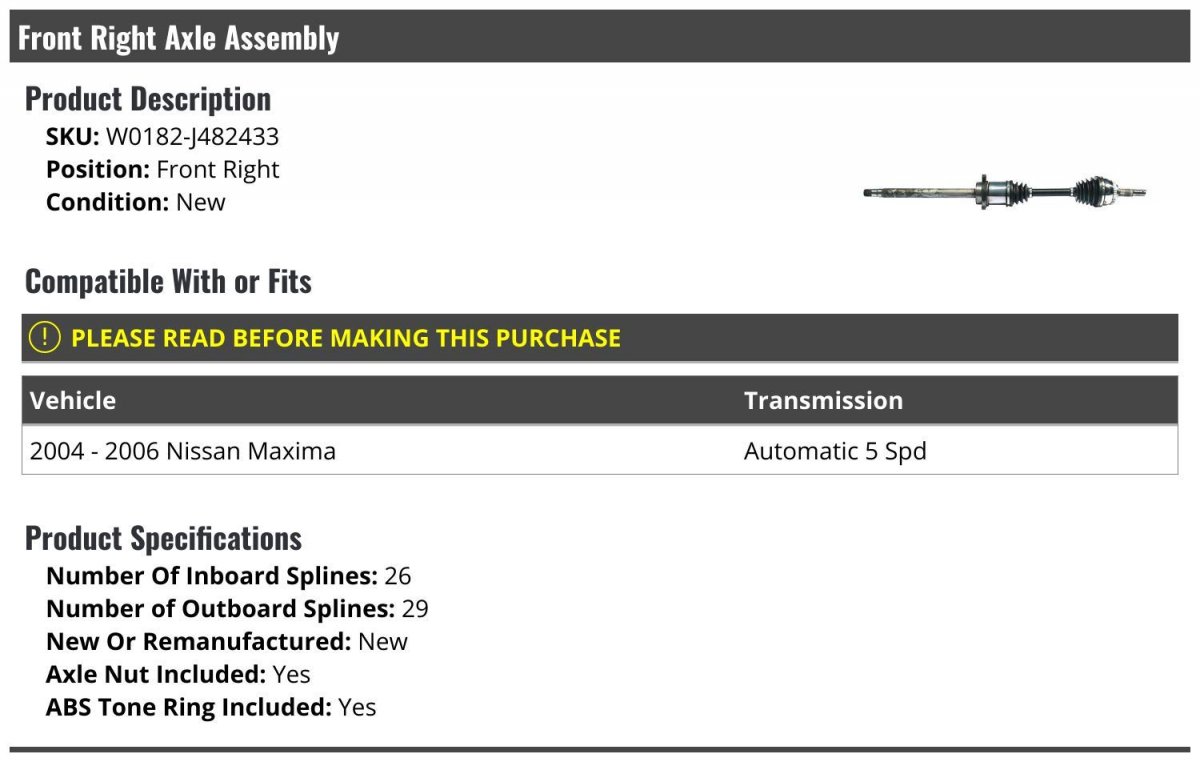Click the "Number Of Inboard Splines" label
1200x762 pixels.
tap(212, 576)
